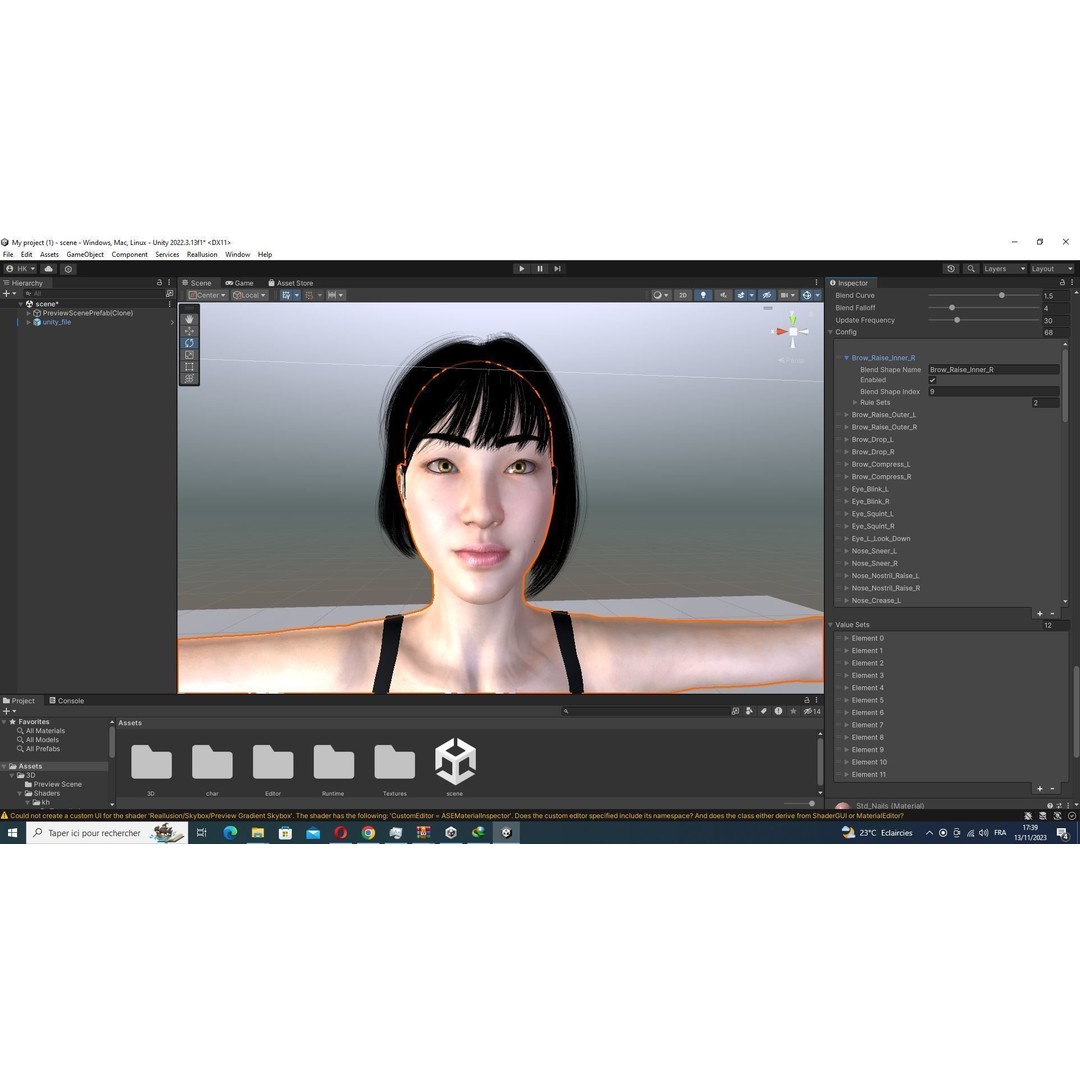Collapse the Config foldout
Screen dimensions: 1080x1080
point(831,333)
